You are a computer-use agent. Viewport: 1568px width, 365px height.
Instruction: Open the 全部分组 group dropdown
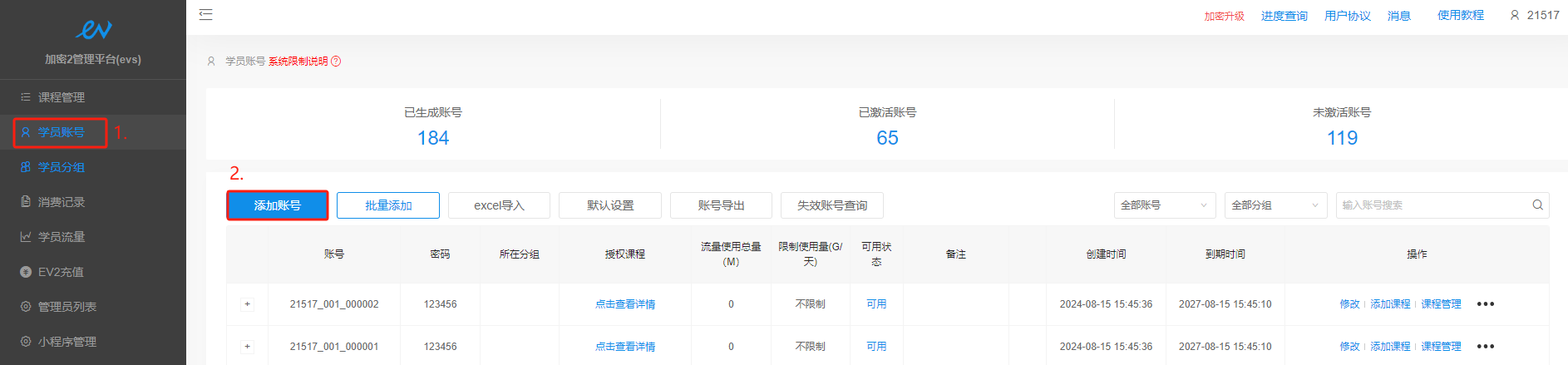1275,205
